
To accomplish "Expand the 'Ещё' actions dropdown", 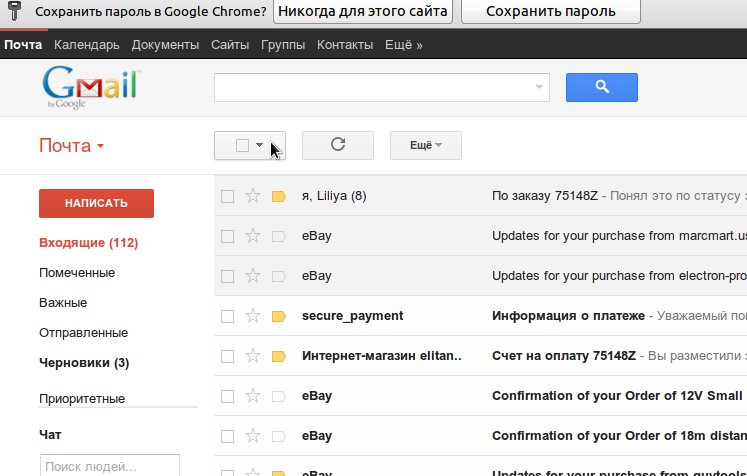I will point(425,145).
